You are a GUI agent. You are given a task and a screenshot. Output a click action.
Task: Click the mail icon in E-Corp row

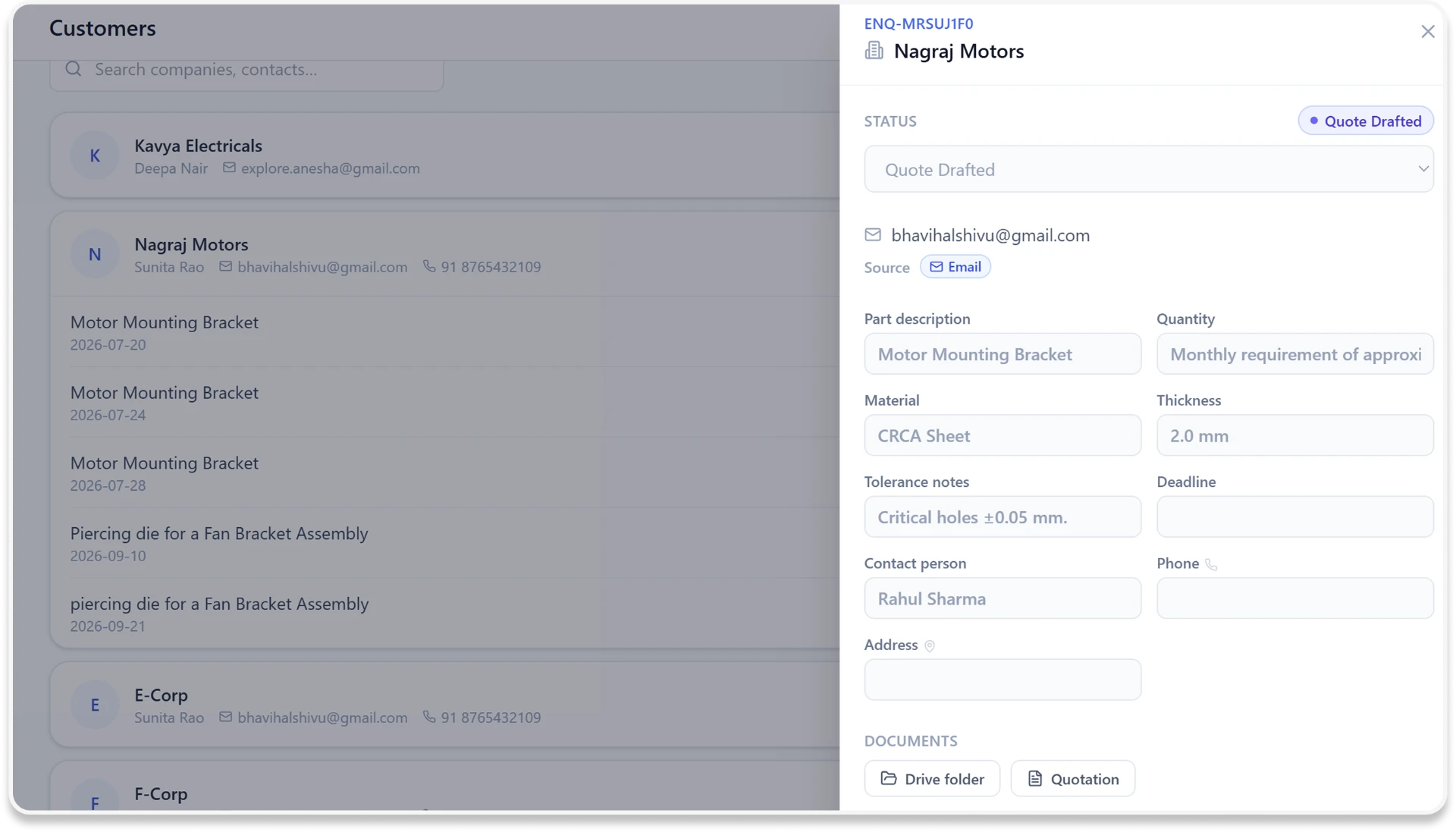(x=225, y=717)
